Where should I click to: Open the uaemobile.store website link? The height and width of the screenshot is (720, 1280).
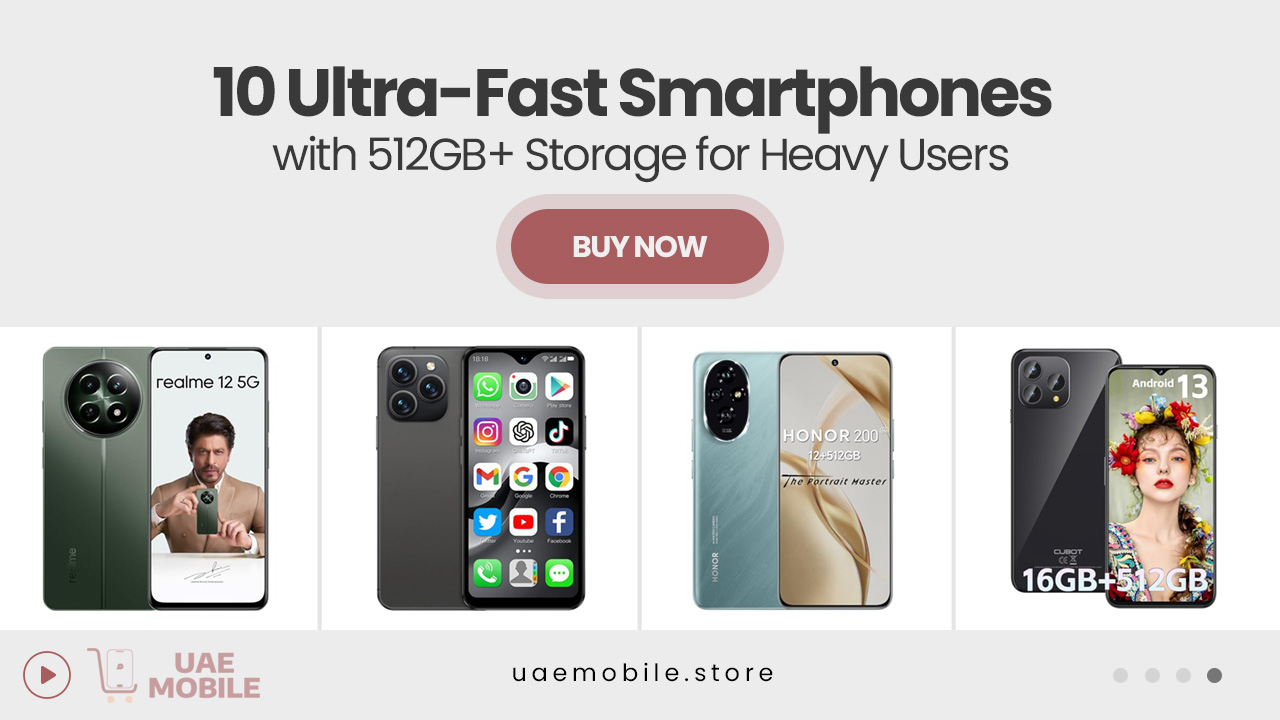(643, 673)
